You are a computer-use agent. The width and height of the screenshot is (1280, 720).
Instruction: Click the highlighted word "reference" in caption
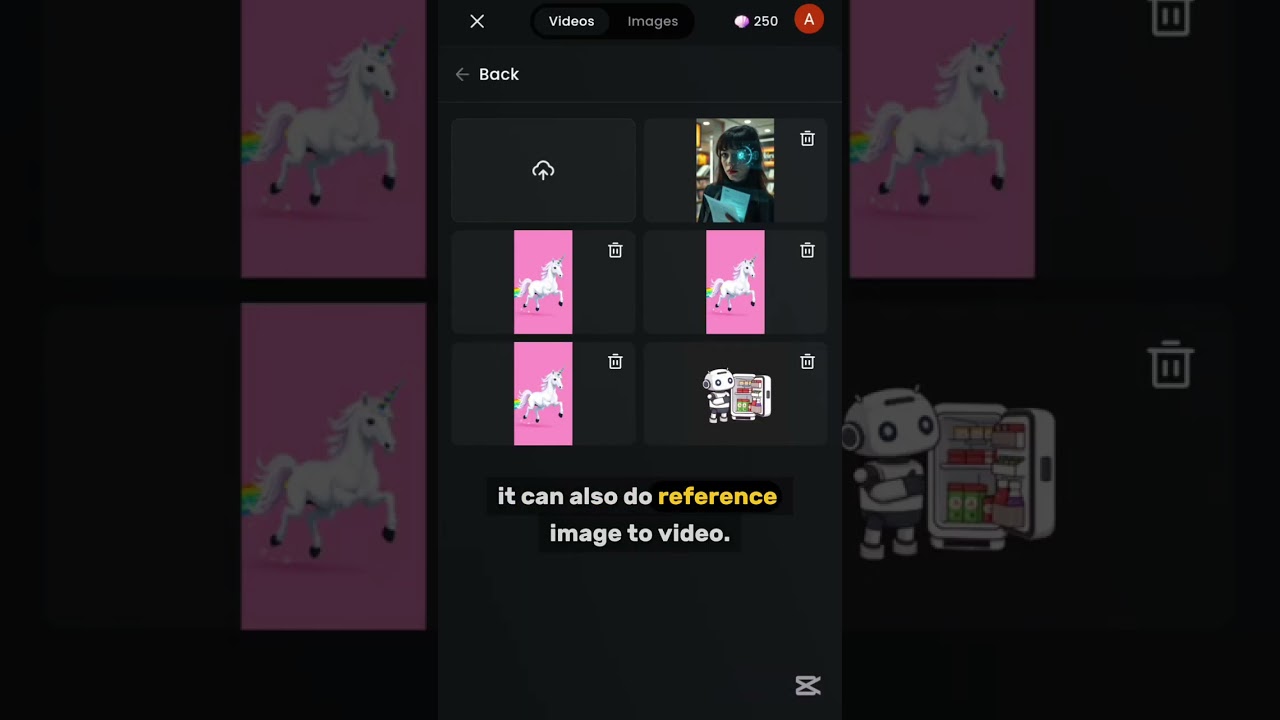tap(717, 496)
